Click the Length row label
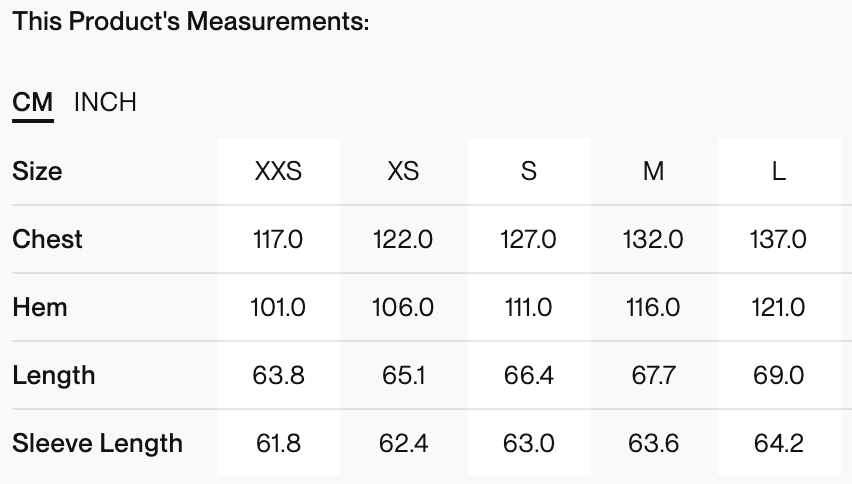 click(54, 375)
